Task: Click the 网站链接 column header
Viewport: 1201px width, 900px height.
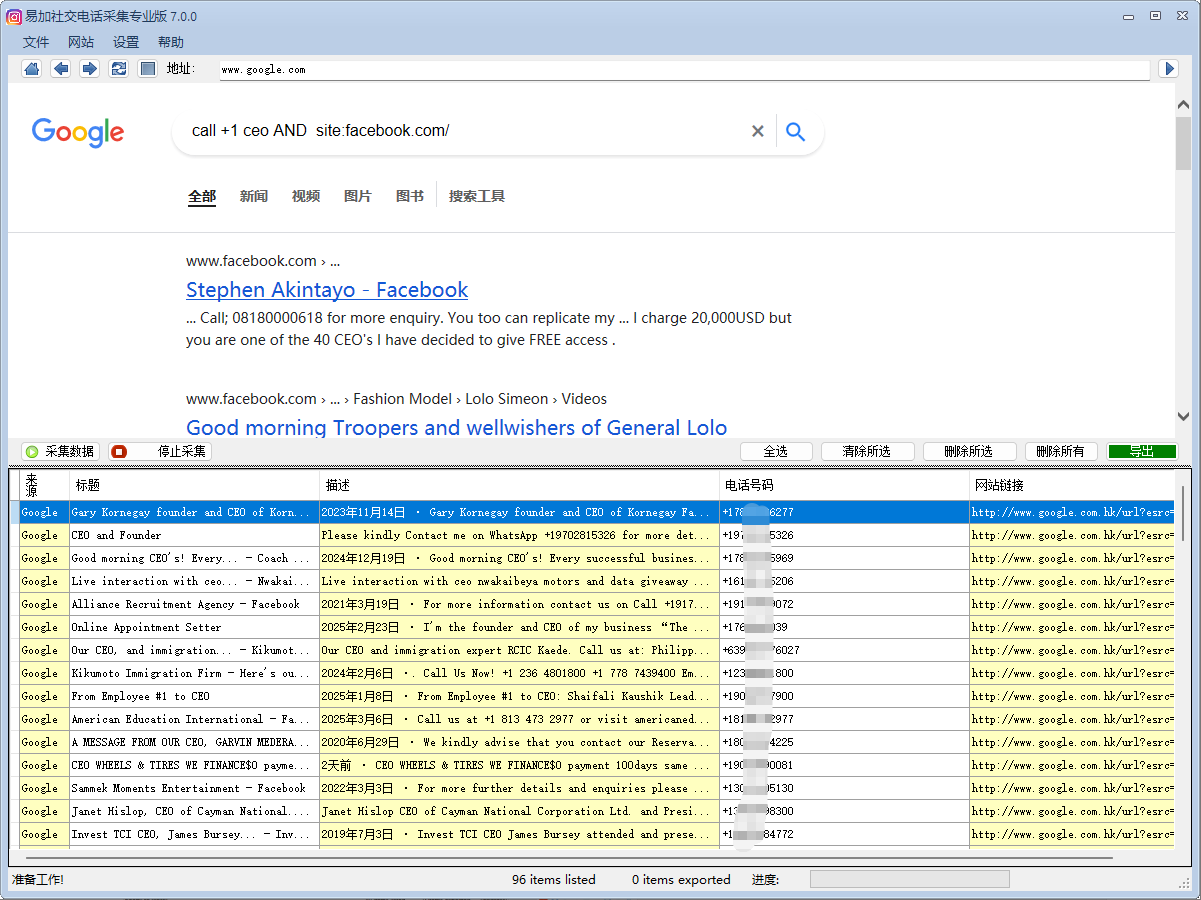Action: click(x=1072, y=486)
